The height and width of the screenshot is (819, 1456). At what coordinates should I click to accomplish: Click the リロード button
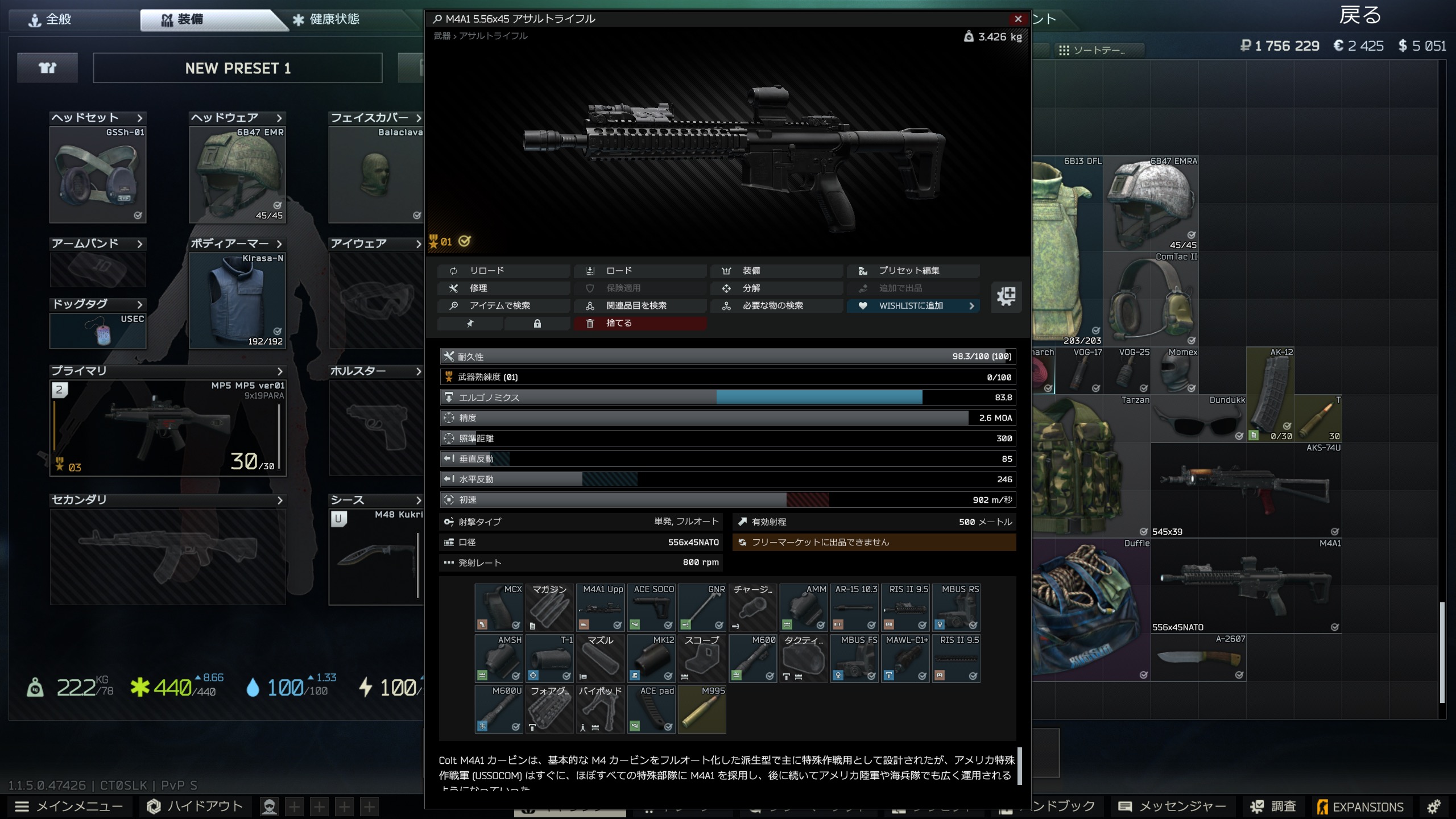click(x=504, y=271)
